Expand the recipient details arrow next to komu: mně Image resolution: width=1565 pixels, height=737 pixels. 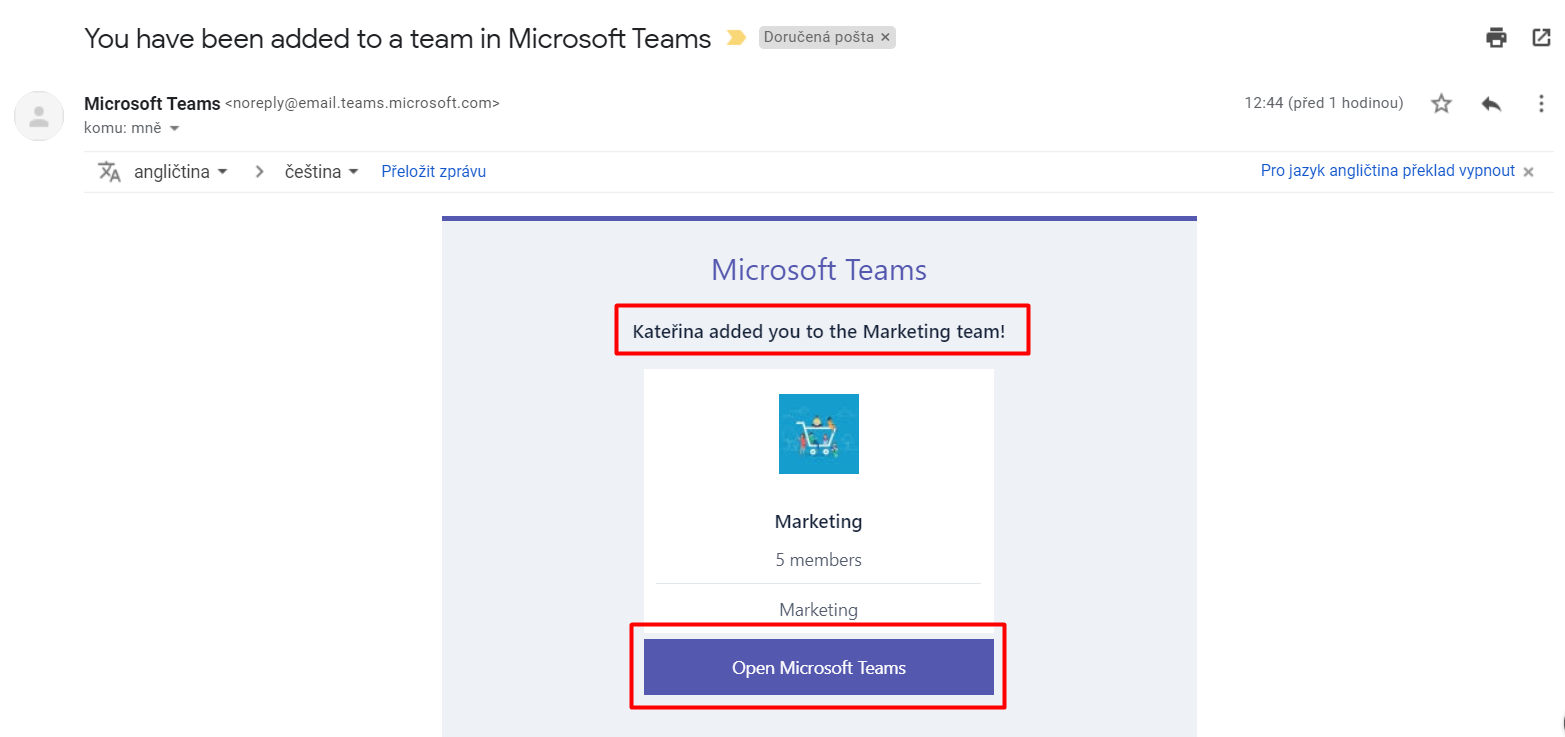point(174,128)
